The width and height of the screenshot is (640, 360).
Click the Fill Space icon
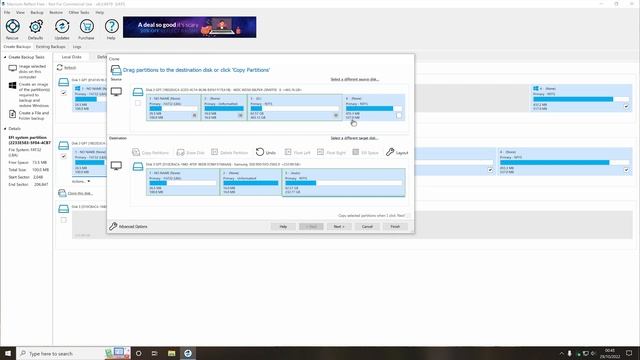pos(356,152)
